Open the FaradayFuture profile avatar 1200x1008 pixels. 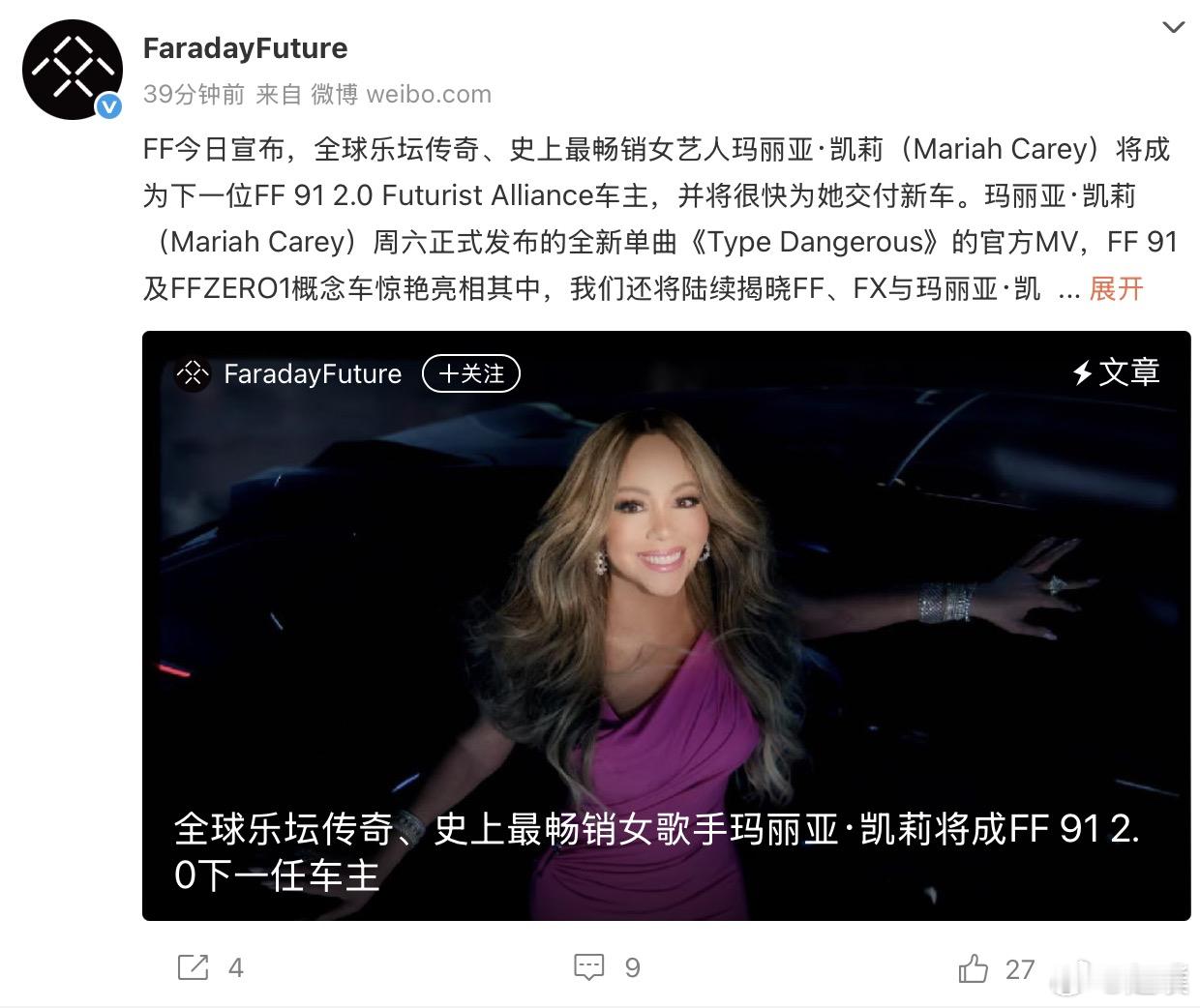(x=73, y=70)
